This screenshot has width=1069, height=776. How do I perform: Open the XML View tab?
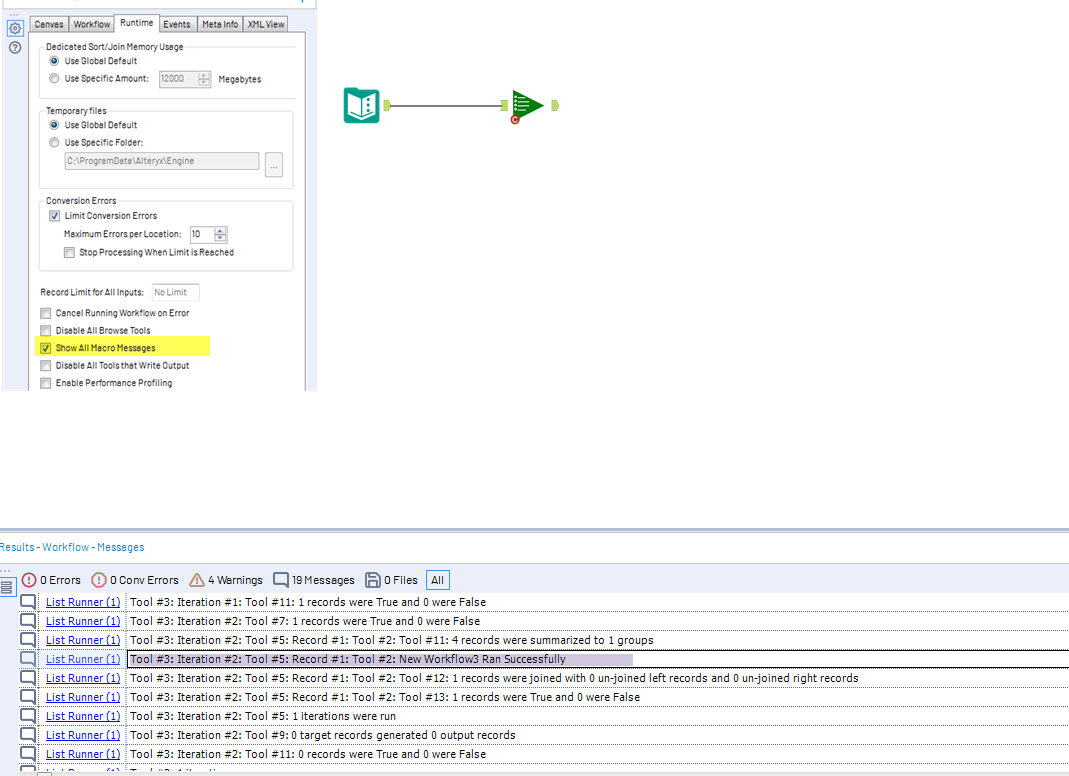(265, 23)
